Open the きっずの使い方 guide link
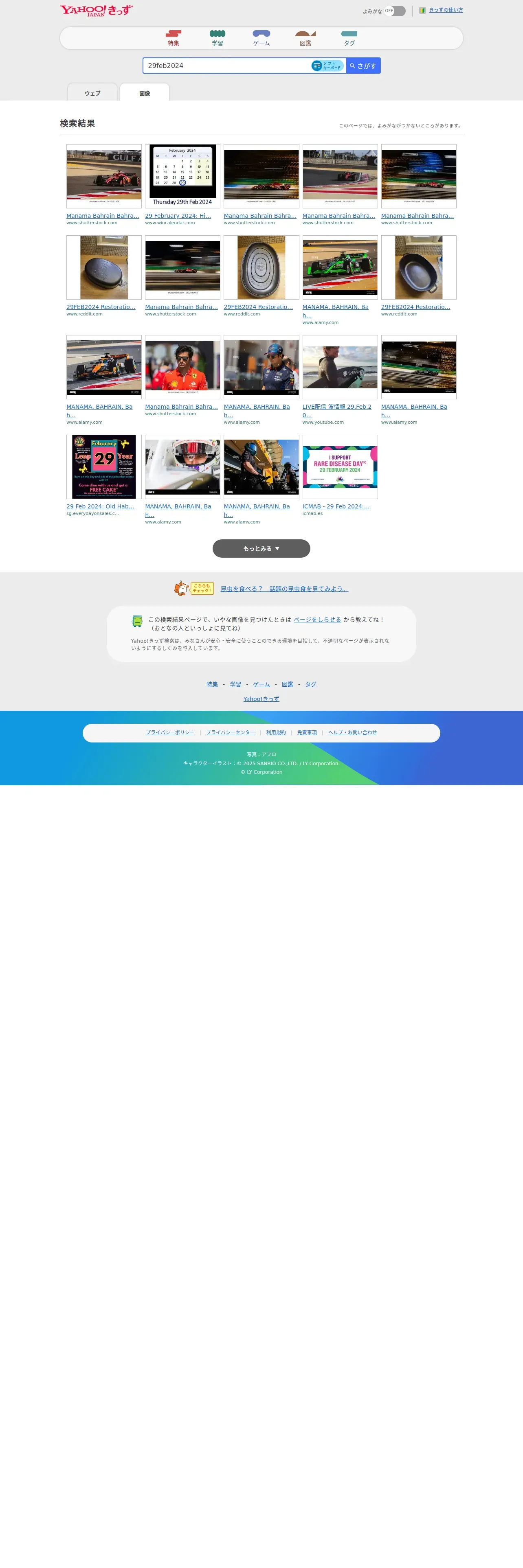The image size is (523, 1568). click(446, 10)
